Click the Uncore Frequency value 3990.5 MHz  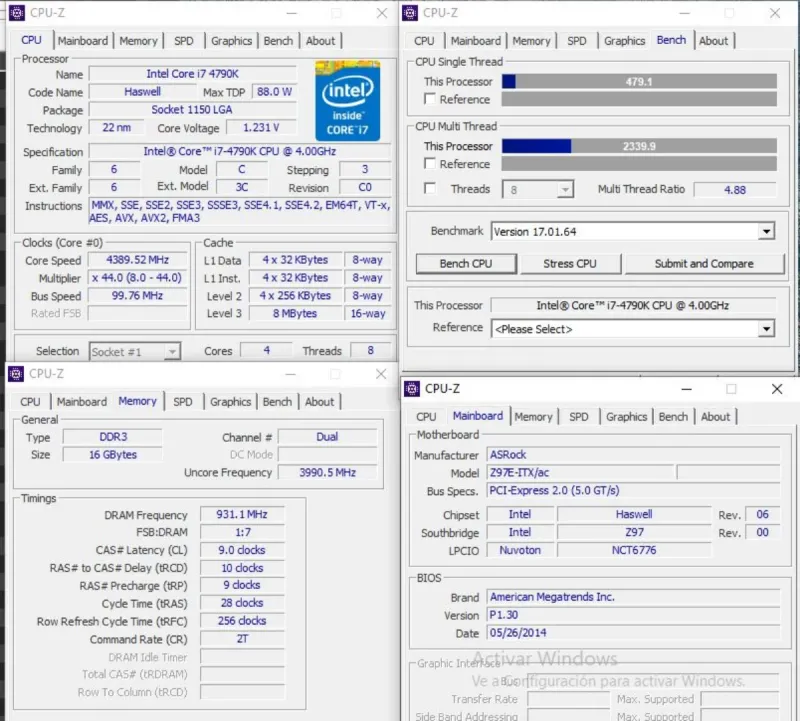point(327,473)
